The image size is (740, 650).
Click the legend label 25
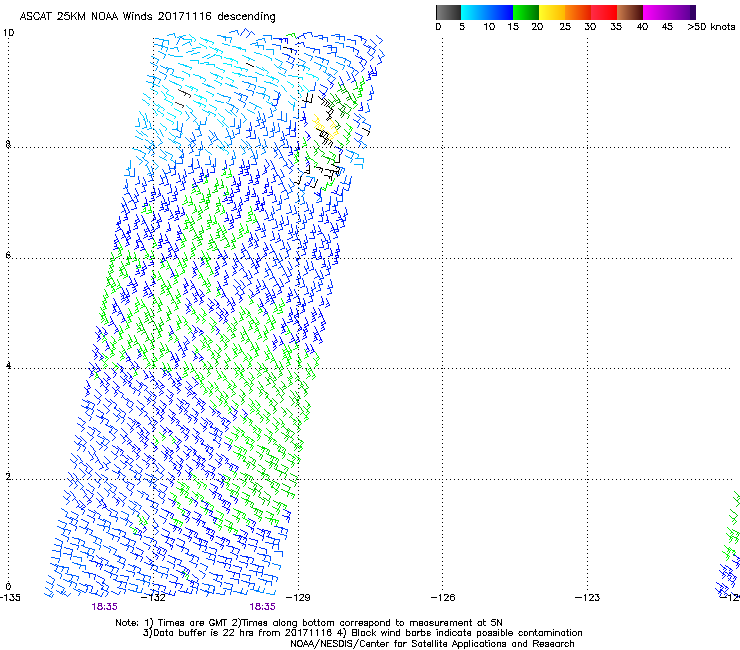565,27
